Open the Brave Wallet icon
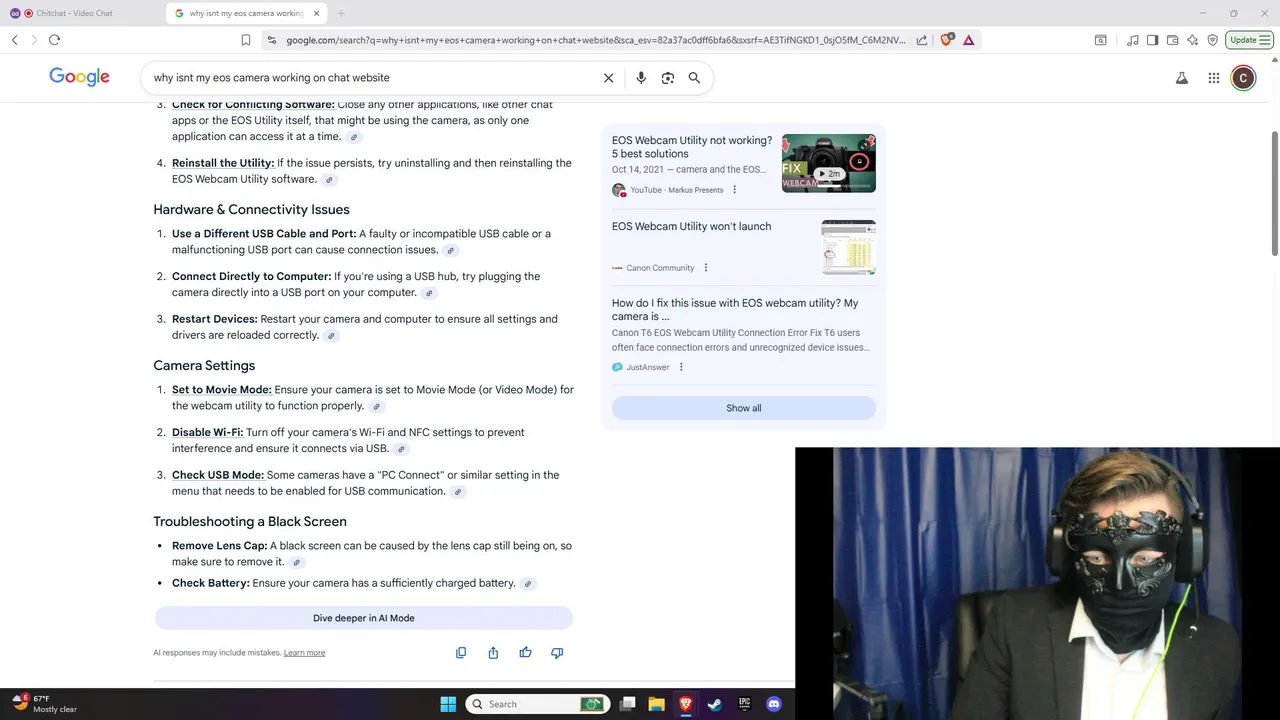Image resolution: width=1280 pixels, height=720 pixels. tap(1172, 40)
